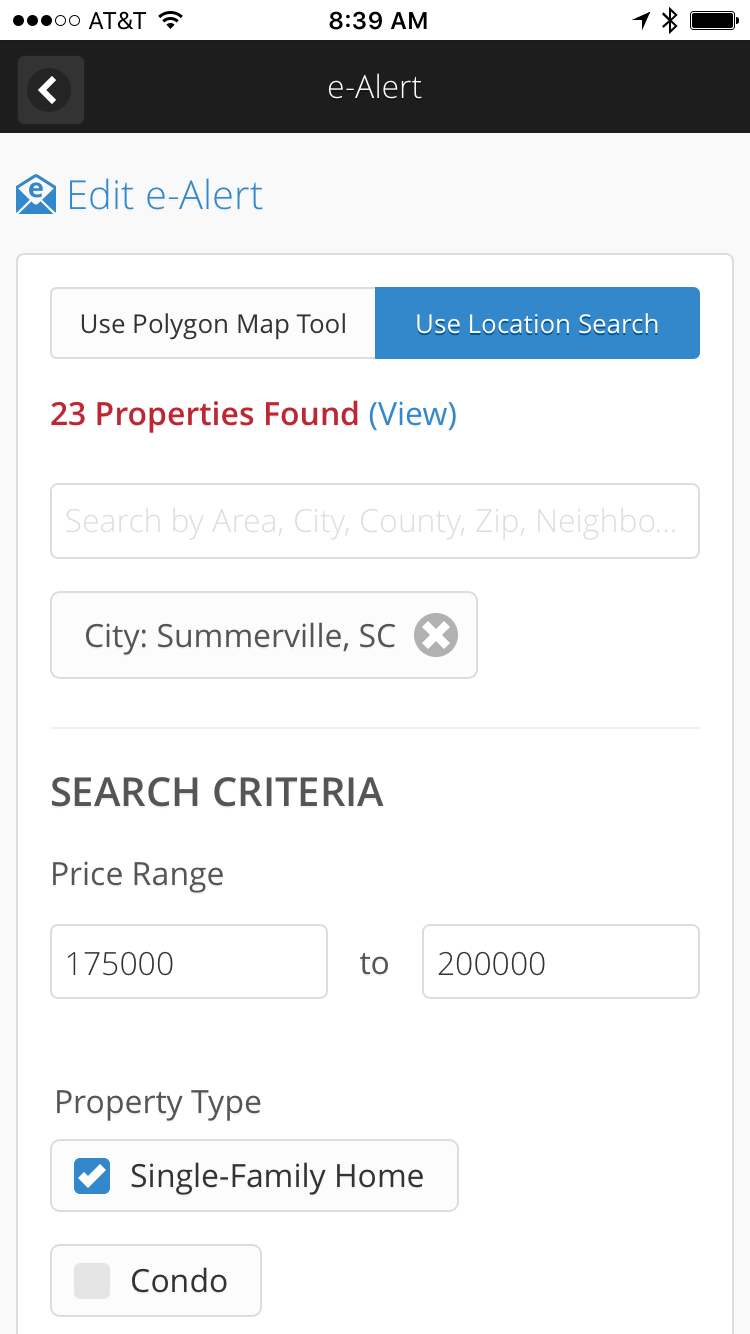Image resolution: width=750 pixels, height=1334 pixels.
Task: Focus the Search by Area, City field
Action: point(375,521)
